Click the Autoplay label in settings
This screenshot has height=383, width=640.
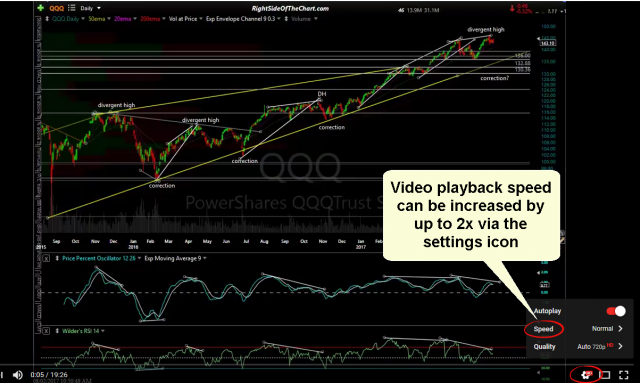pyautogui.click(x=547, y=311)
